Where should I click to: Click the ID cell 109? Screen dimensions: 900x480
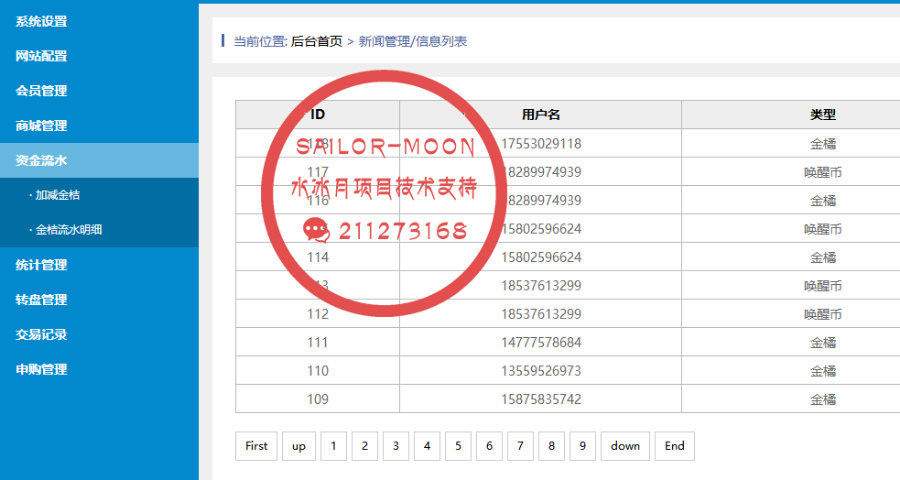[317, 399]
